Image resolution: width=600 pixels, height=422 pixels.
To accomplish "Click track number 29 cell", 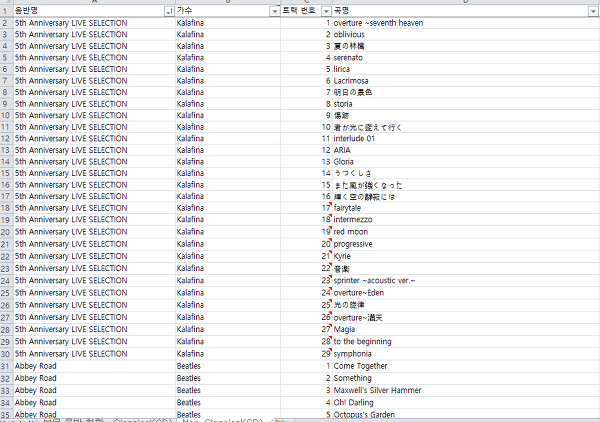I will (306, 354).
